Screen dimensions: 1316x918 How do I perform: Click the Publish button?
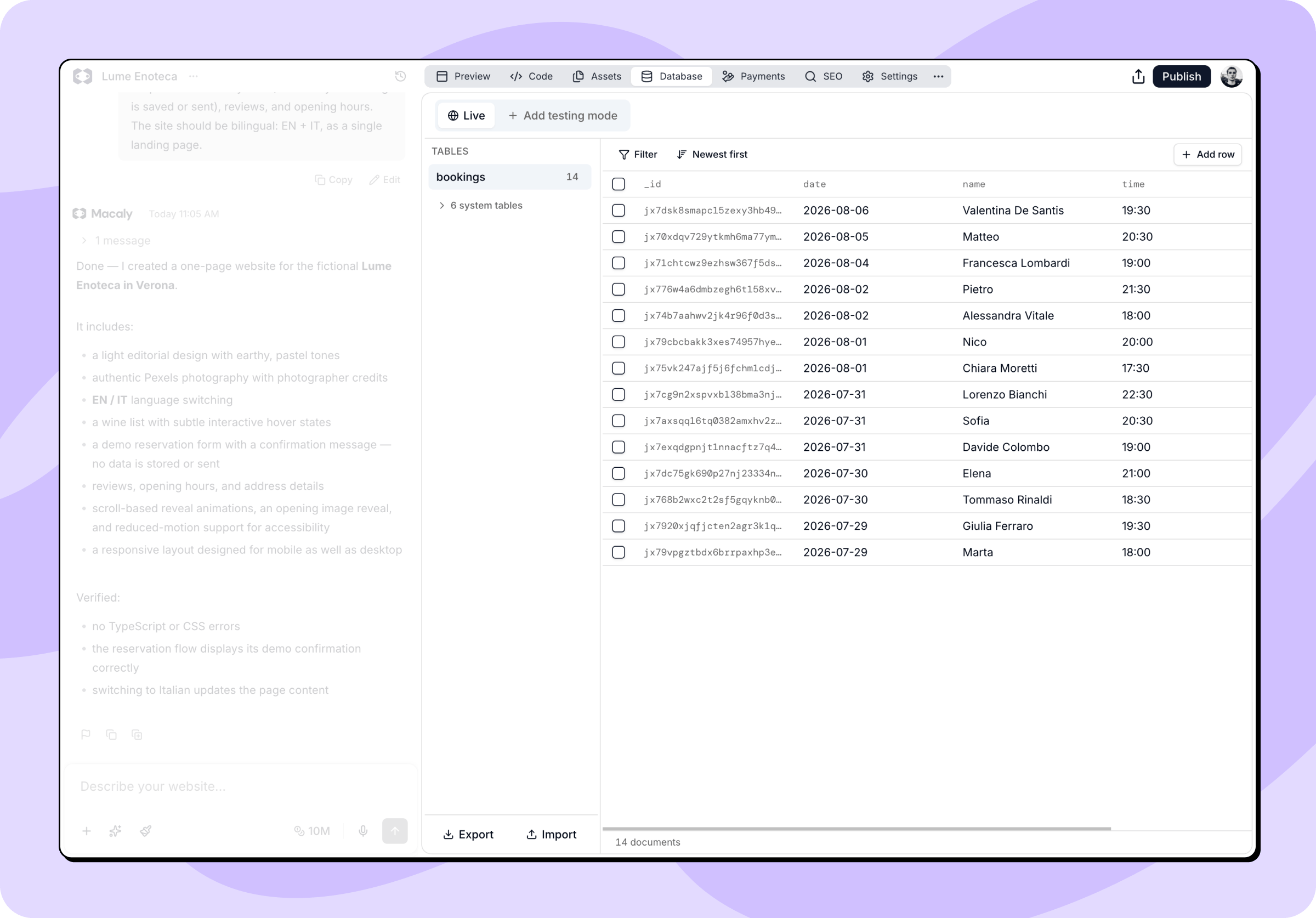(1181, 76)
